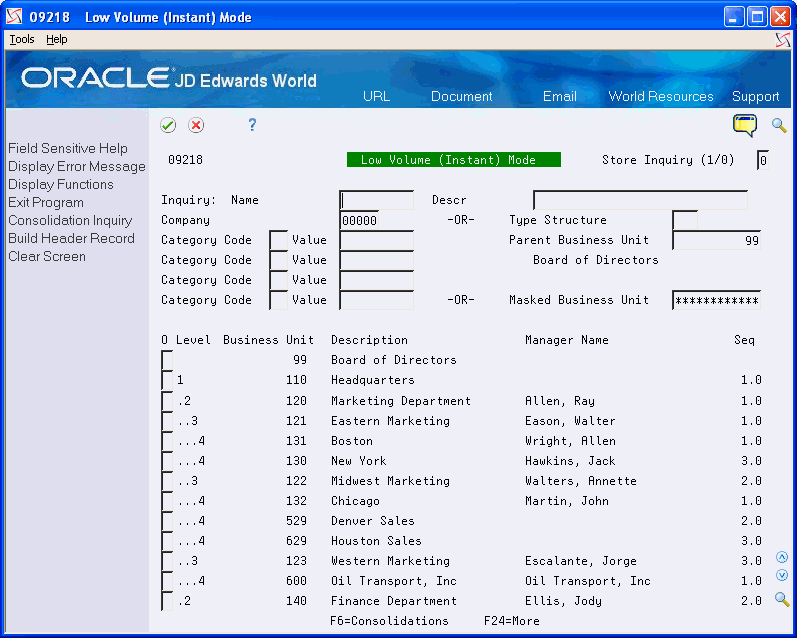Click the second Category Code field

(x=279, y=260)
